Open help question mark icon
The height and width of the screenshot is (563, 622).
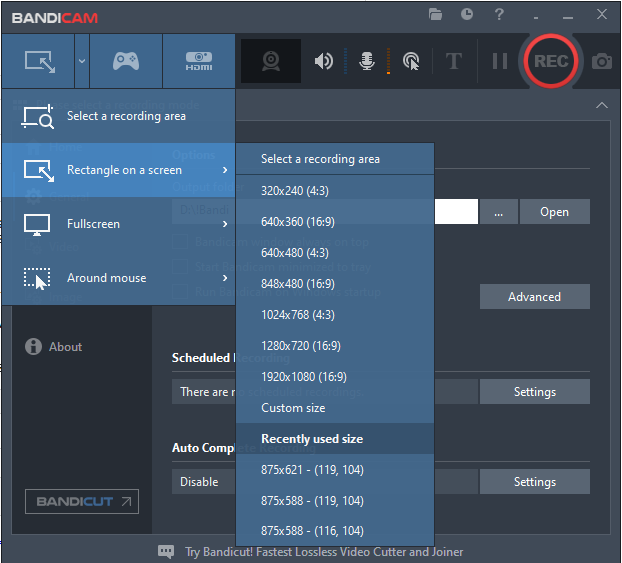(x=499, y=15)
